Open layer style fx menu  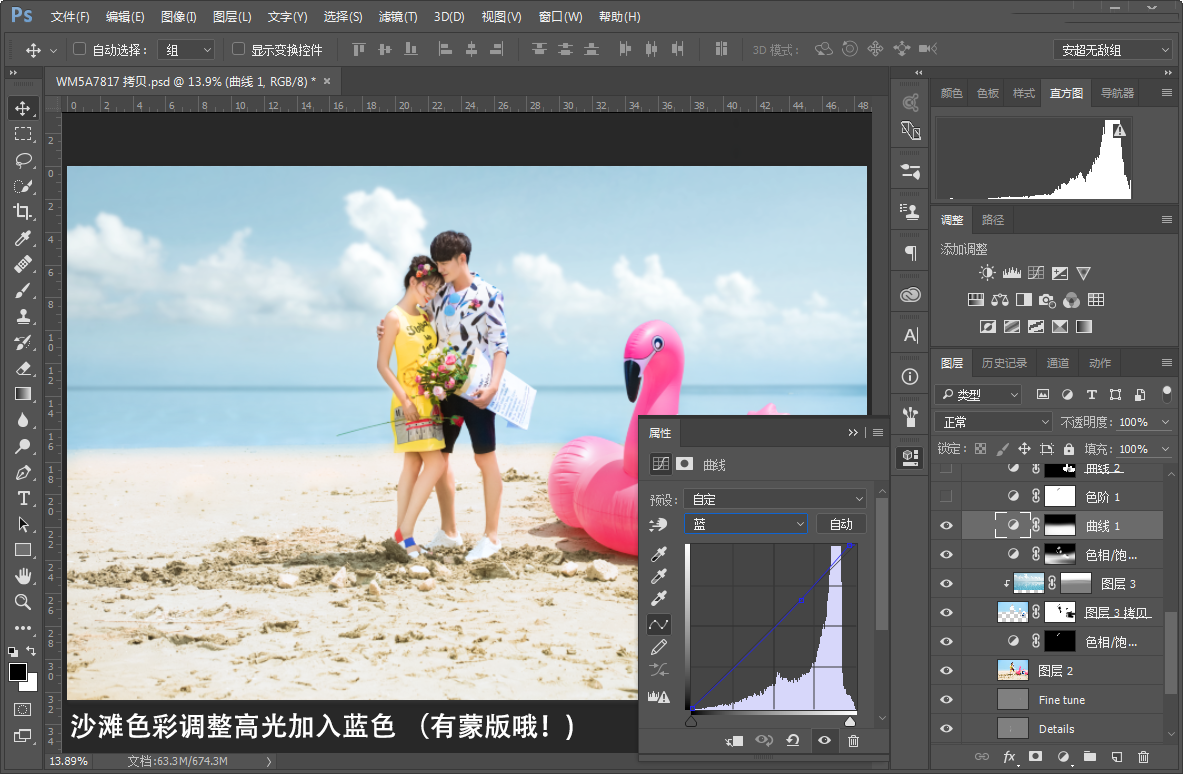point(1009,757)
